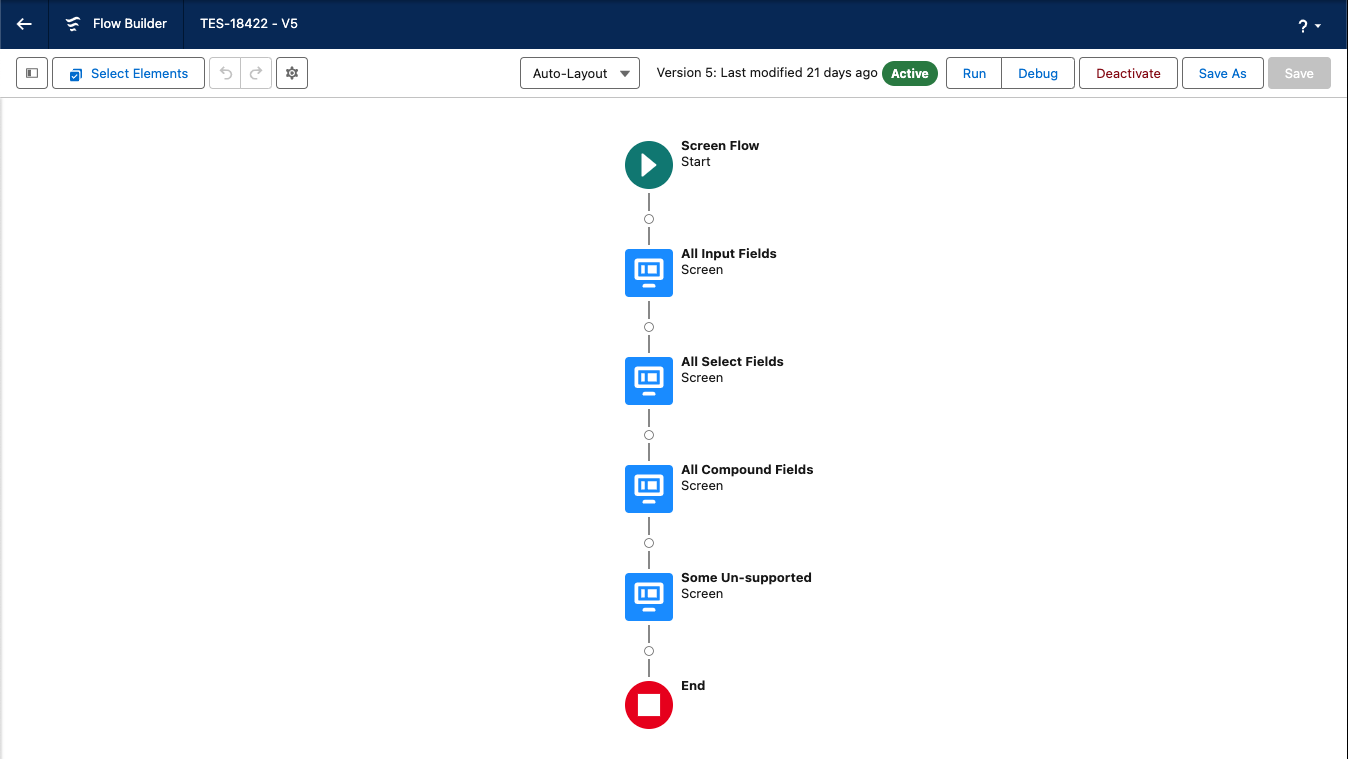1348x759 pixels.
Task: Click the undo arrow icon
Action: click(225, 73)
